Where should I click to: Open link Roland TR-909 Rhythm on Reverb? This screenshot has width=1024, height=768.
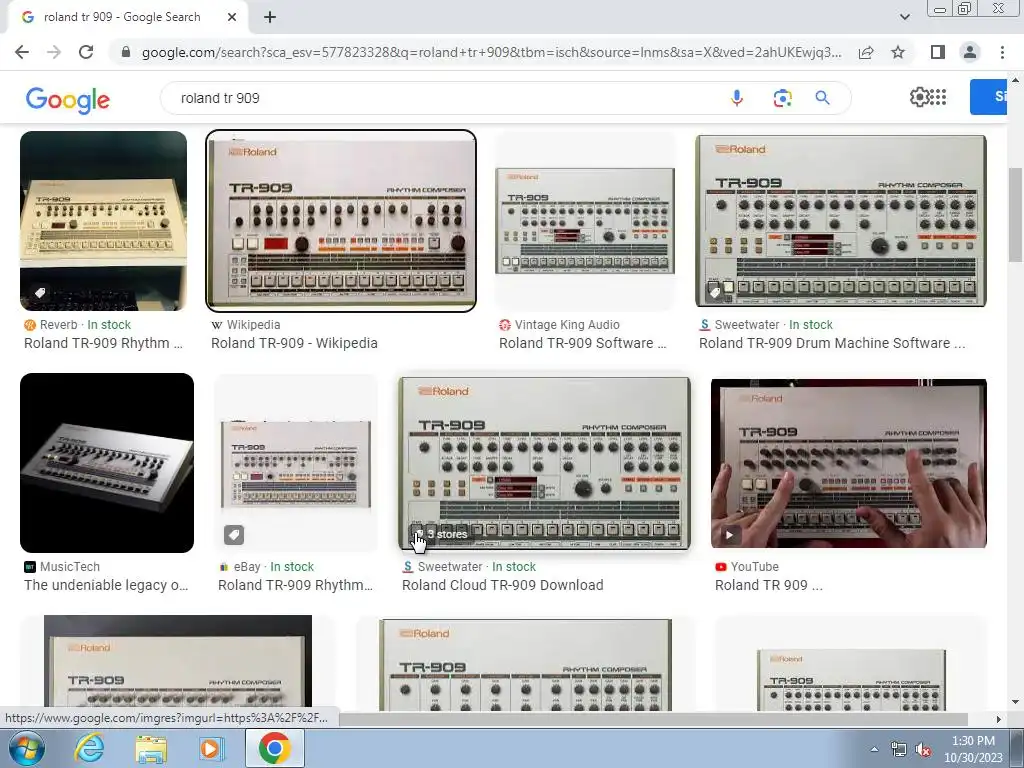(103, 343)
